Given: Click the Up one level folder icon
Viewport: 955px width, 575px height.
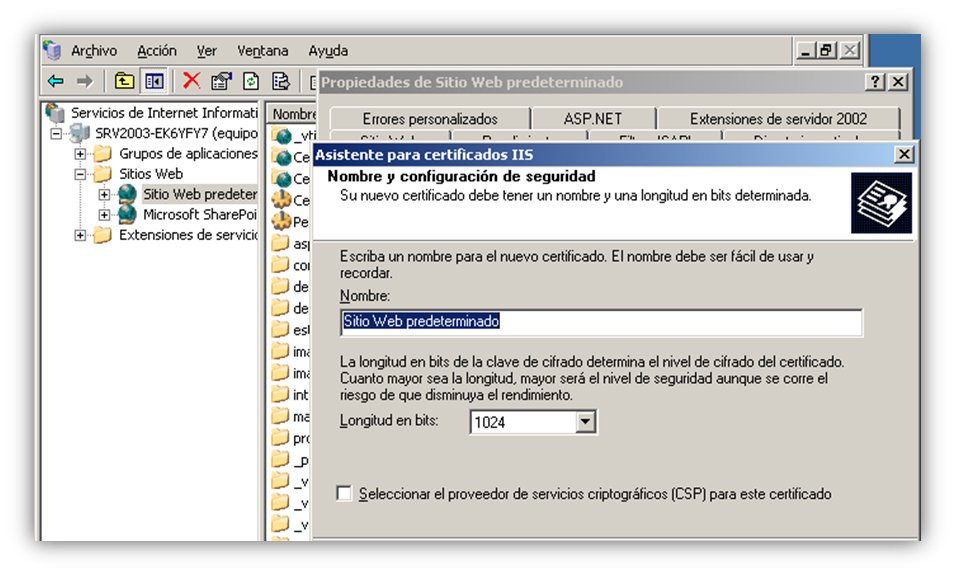Looking at the screenshot, I should [124, 80].
